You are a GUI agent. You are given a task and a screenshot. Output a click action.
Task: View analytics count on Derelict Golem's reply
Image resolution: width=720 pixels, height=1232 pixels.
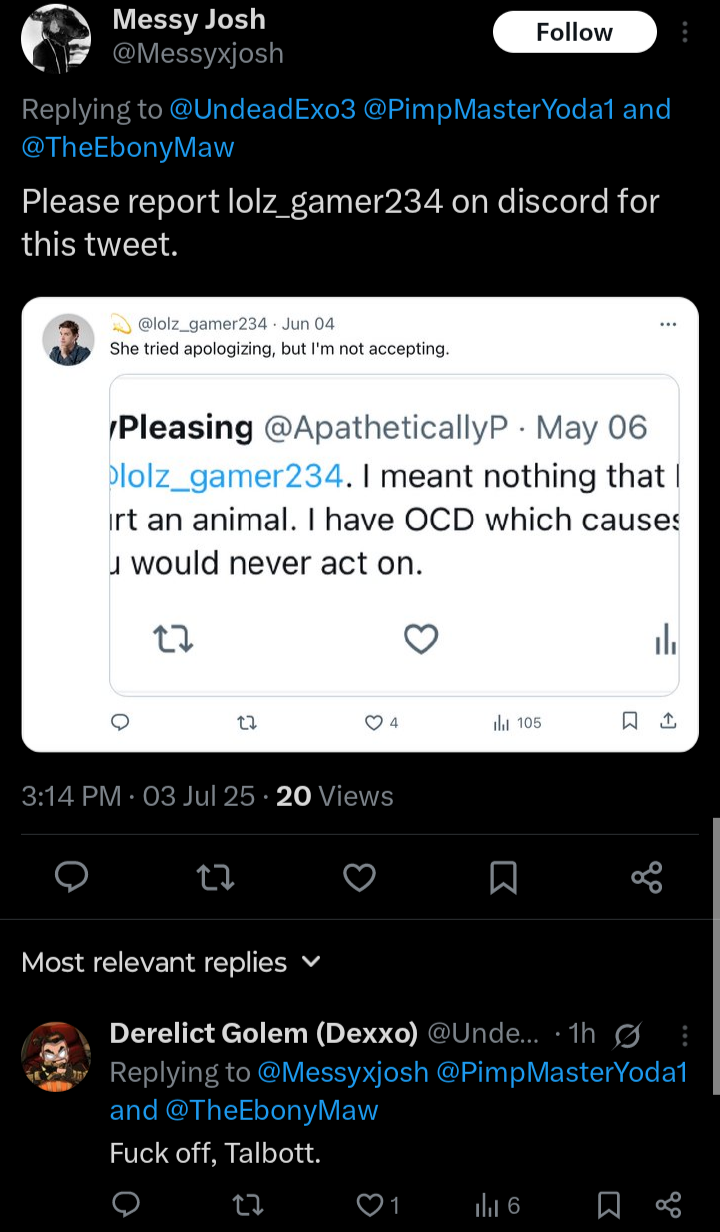point(497,1205)
